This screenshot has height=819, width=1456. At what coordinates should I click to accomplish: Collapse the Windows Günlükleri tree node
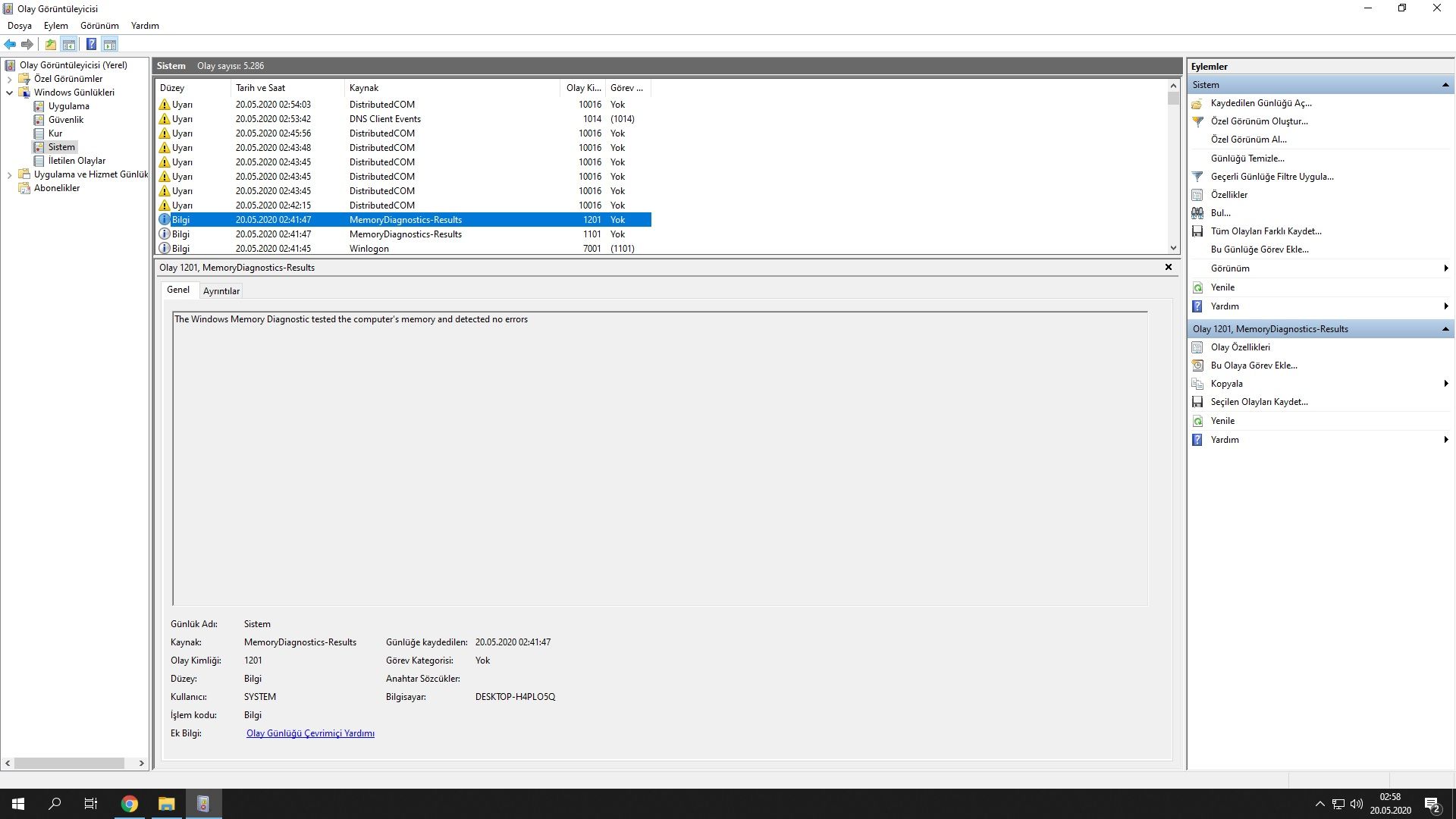tap(9, 93)
